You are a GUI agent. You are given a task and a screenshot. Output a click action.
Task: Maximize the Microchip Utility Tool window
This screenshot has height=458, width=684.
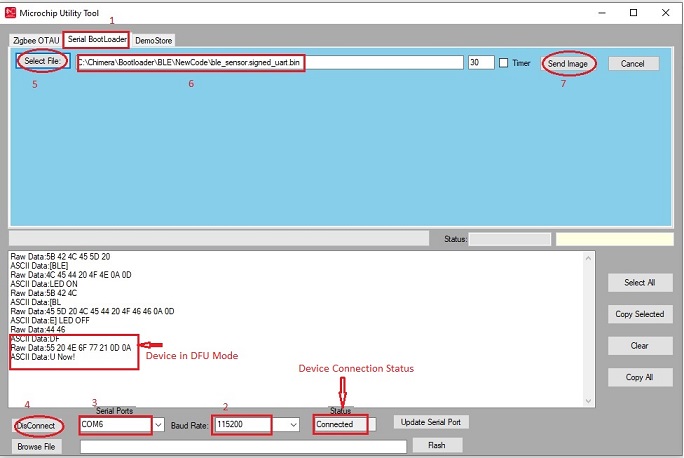coord(633,13)
